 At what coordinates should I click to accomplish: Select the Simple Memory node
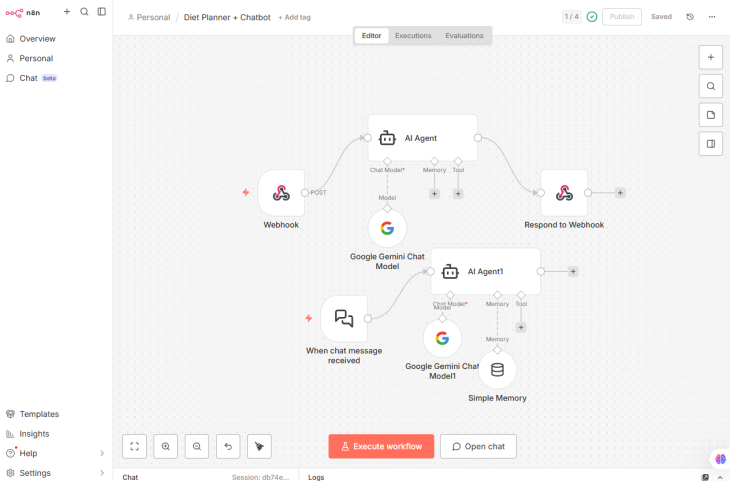tap(497, 370)
